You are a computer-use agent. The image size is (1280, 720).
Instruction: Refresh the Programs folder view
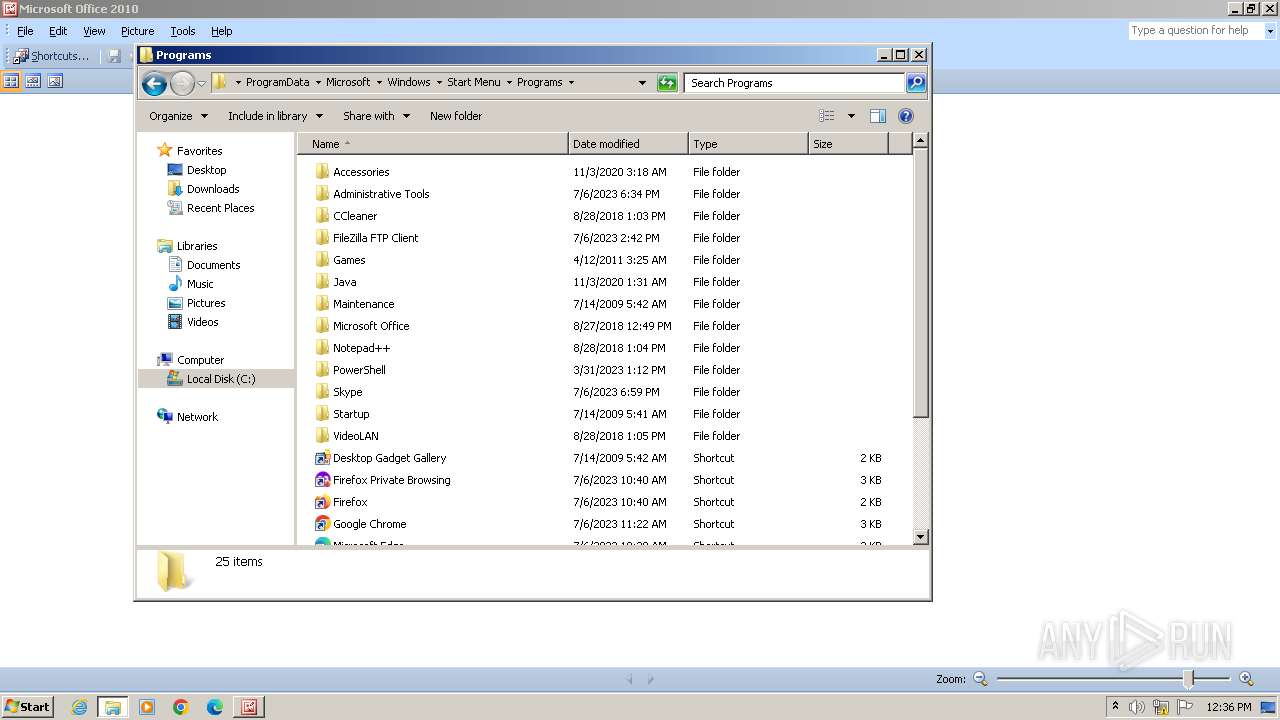[667, 83]
